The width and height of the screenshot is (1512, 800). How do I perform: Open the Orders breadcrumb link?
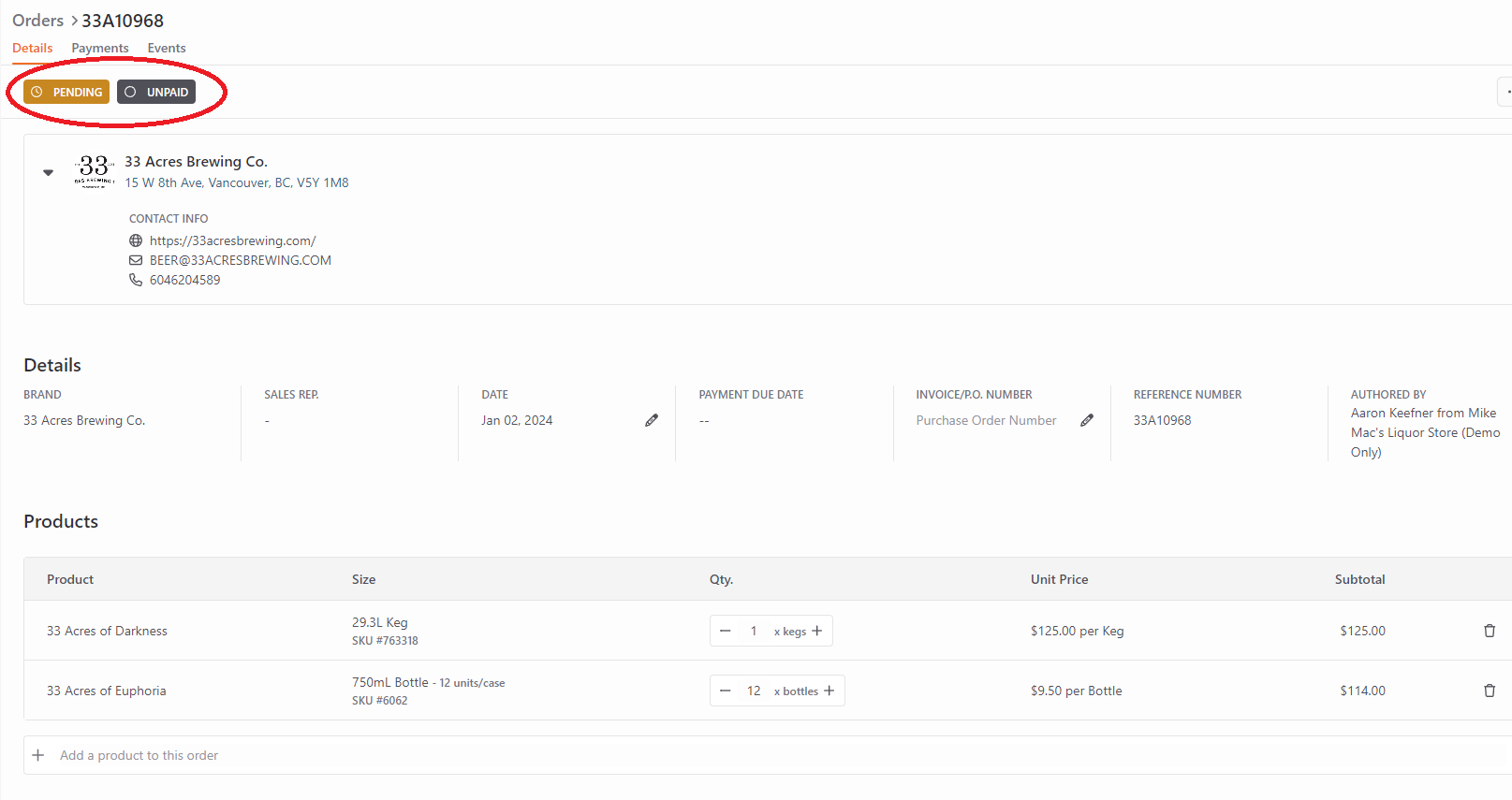coord(37,21)
